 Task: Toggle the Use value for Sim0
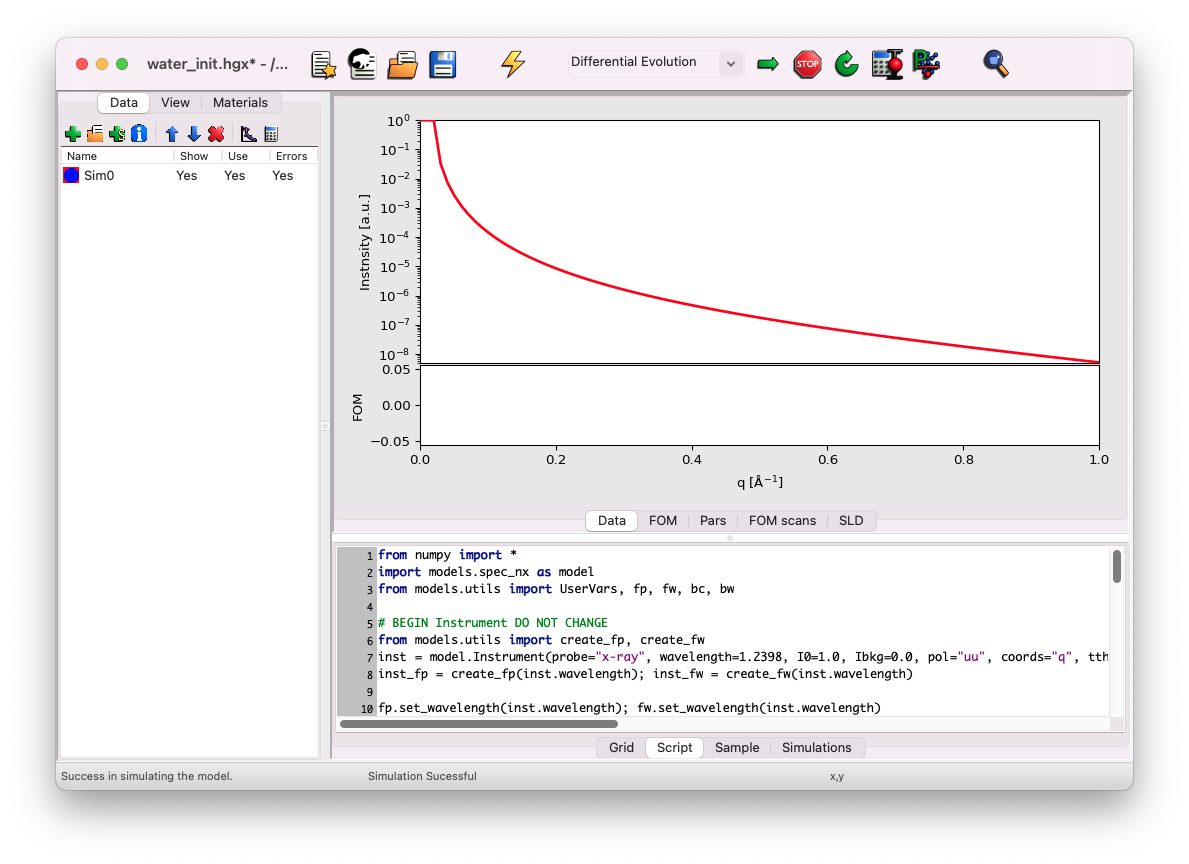(234, 175)
